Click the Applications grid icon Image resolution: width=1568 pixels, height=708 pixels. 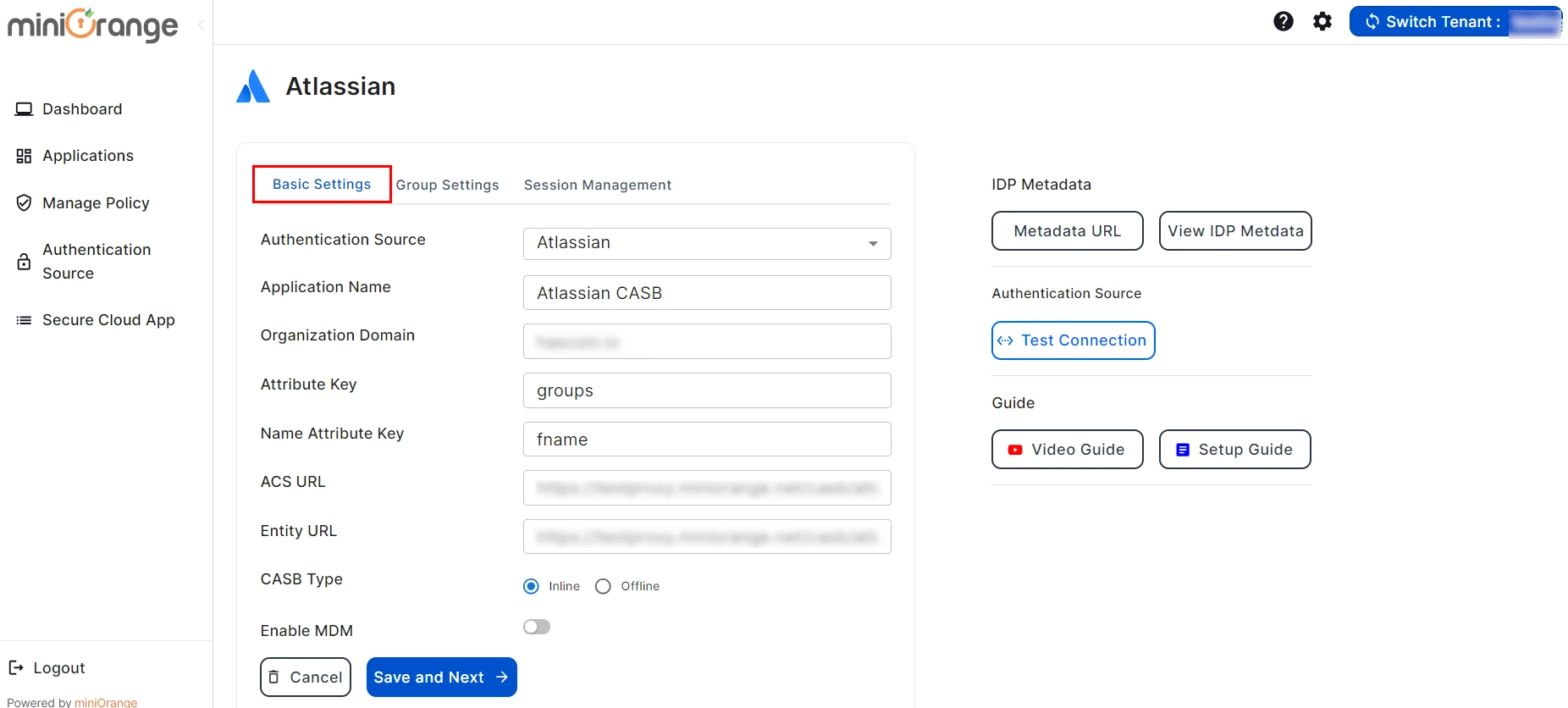click(24, 156)
